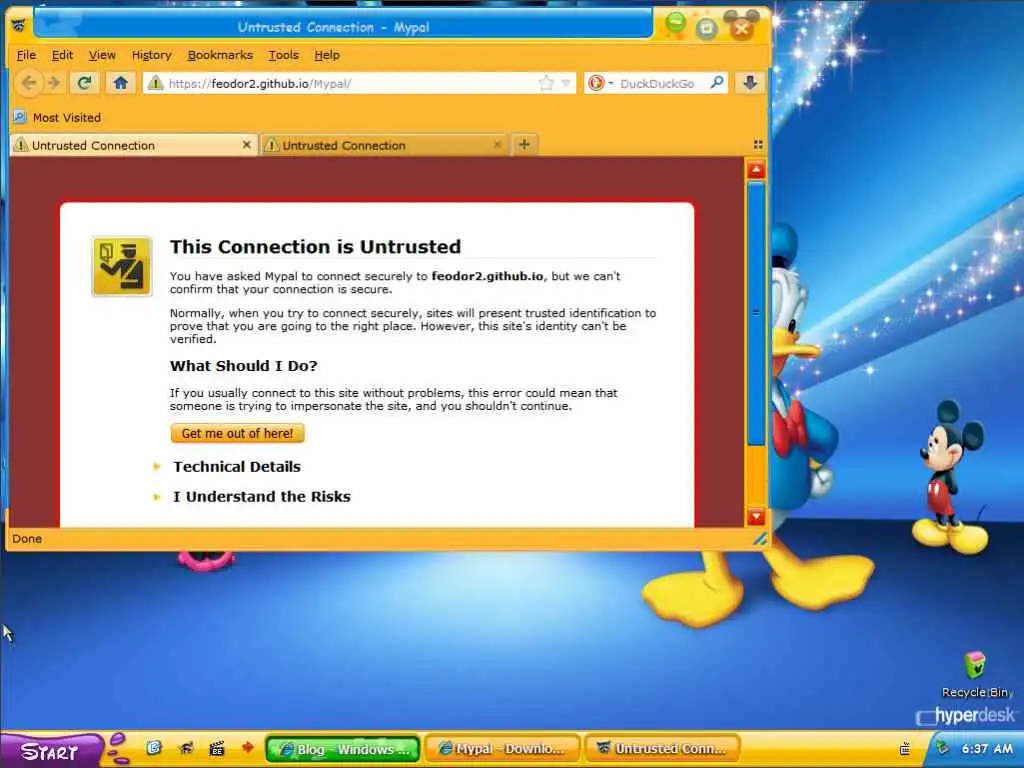The height and width of the screenshot is (768, 1024).
Task: Open the Bookmarks menu
Action: (x=220, y=55)
